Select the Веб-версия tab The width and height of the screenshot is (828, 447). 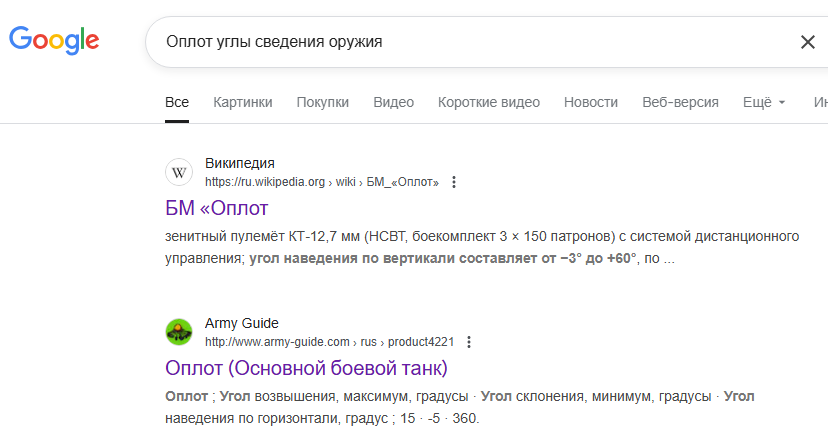[680, 102]
